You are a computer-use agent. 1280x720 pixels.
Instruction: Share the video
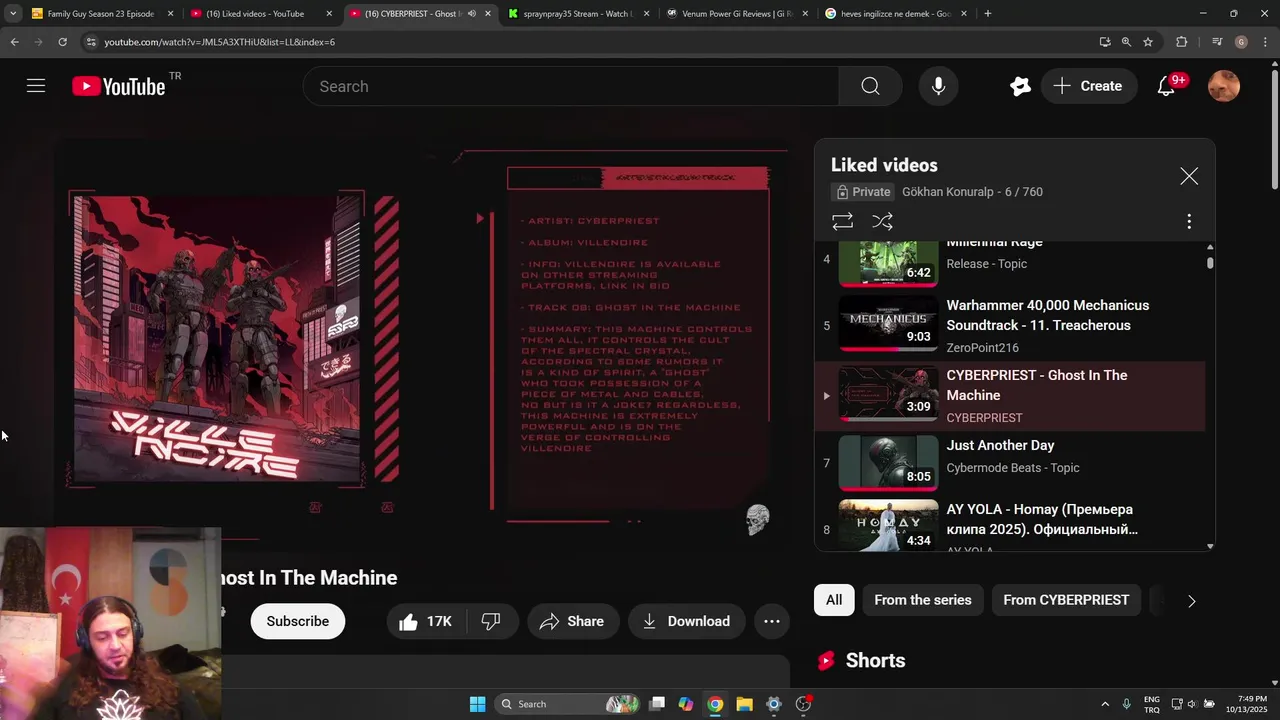(573, 621)
